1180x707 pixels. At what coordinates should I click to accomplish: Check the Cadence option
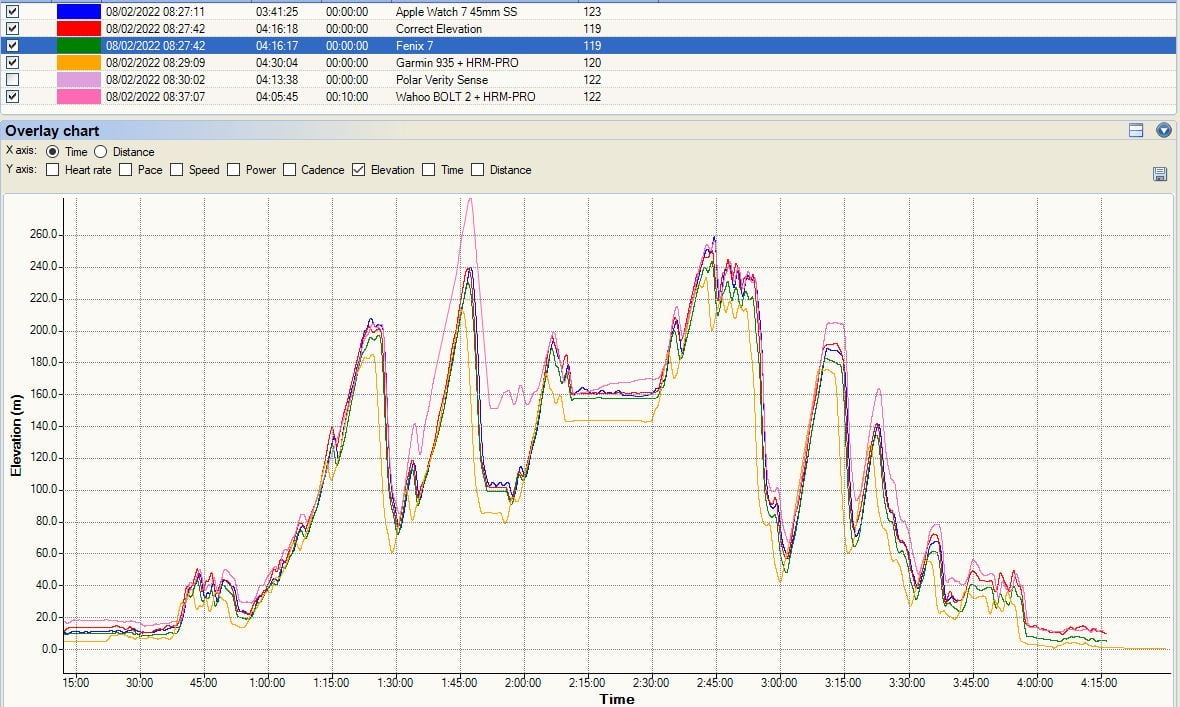[289, 170]
